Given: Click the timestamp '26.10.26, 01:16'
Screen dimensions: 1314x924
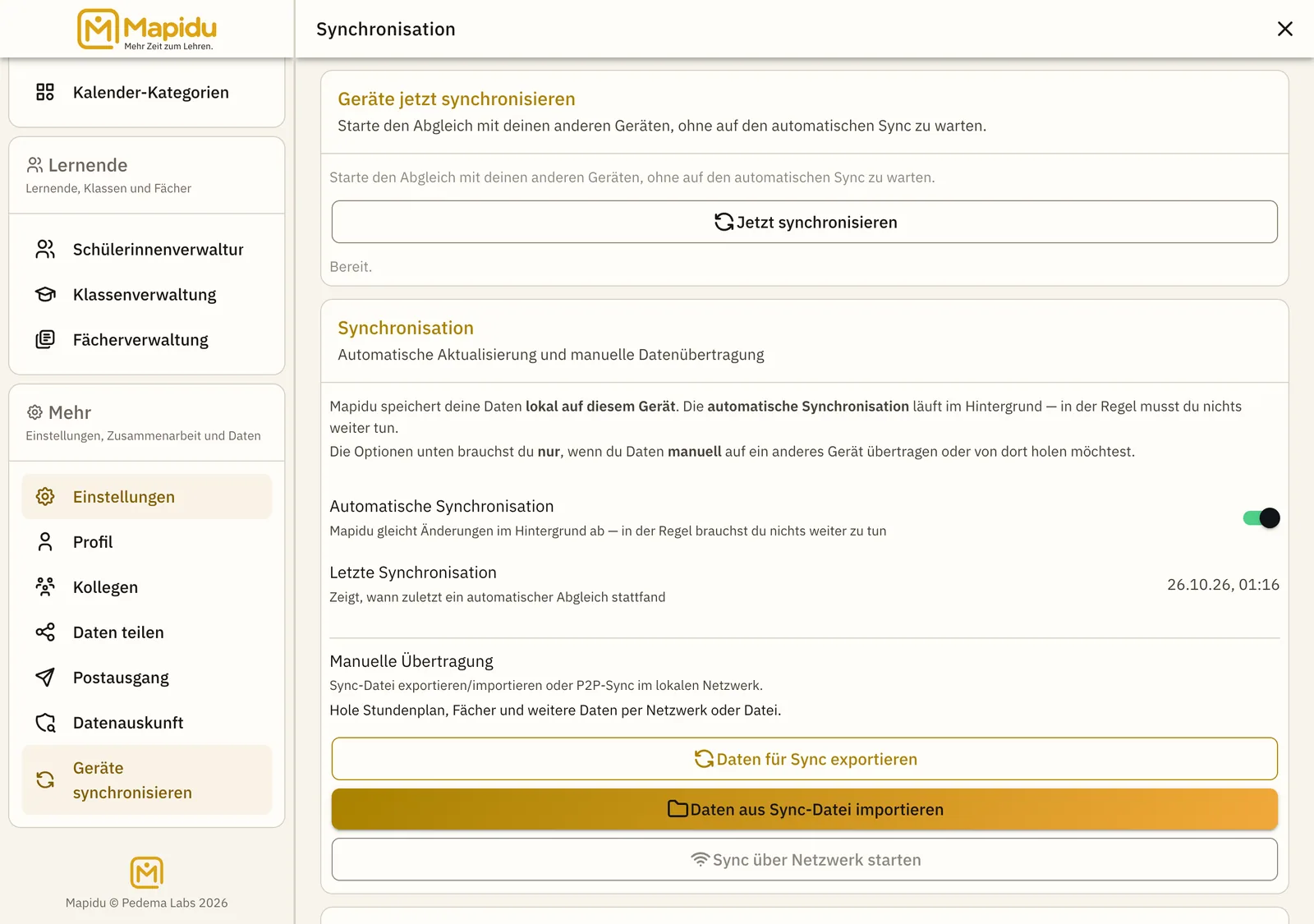Looking at the screenshot, I should (1223, 584).
